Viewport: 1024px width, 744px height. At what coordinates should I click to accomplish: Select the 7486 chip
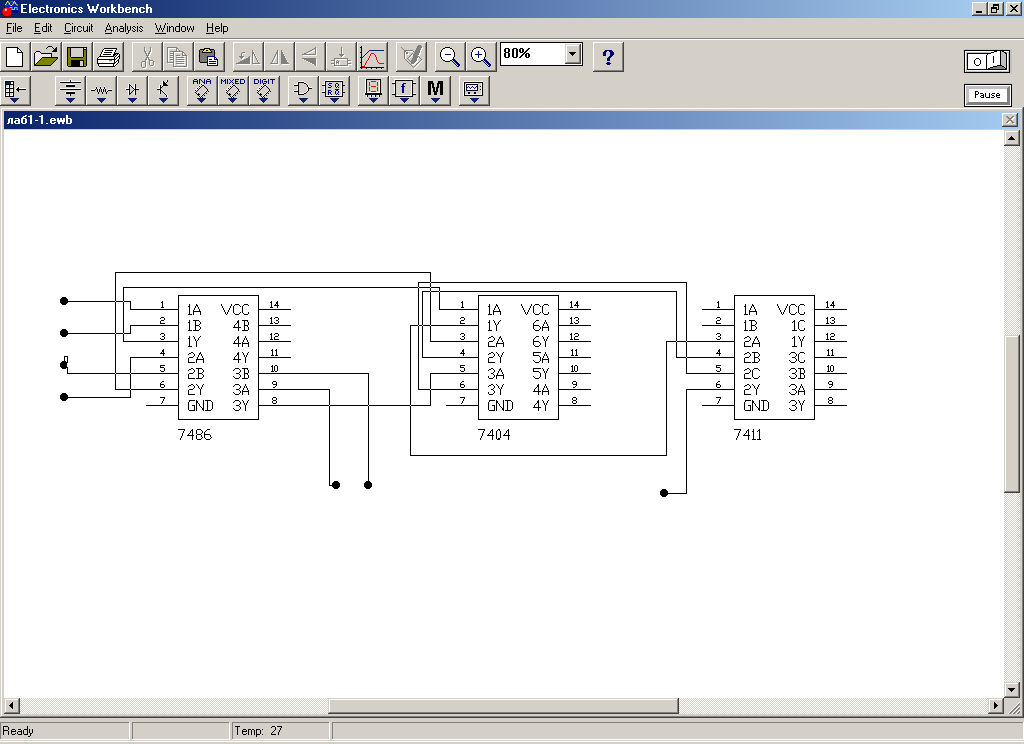[x=218, y=357]
